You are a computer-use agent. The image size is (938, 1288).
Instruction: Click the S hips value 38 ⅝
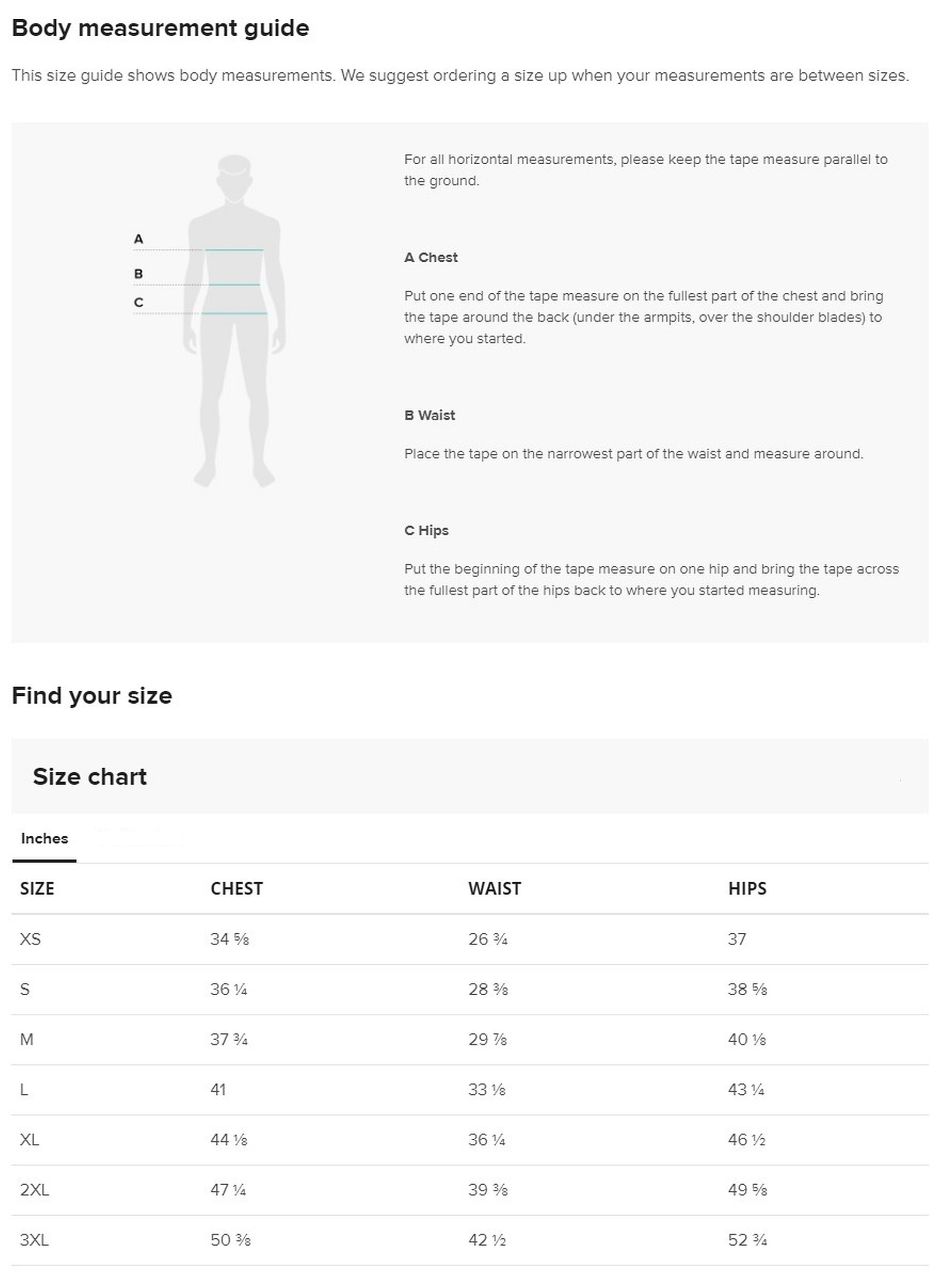(x=747, y=989)
